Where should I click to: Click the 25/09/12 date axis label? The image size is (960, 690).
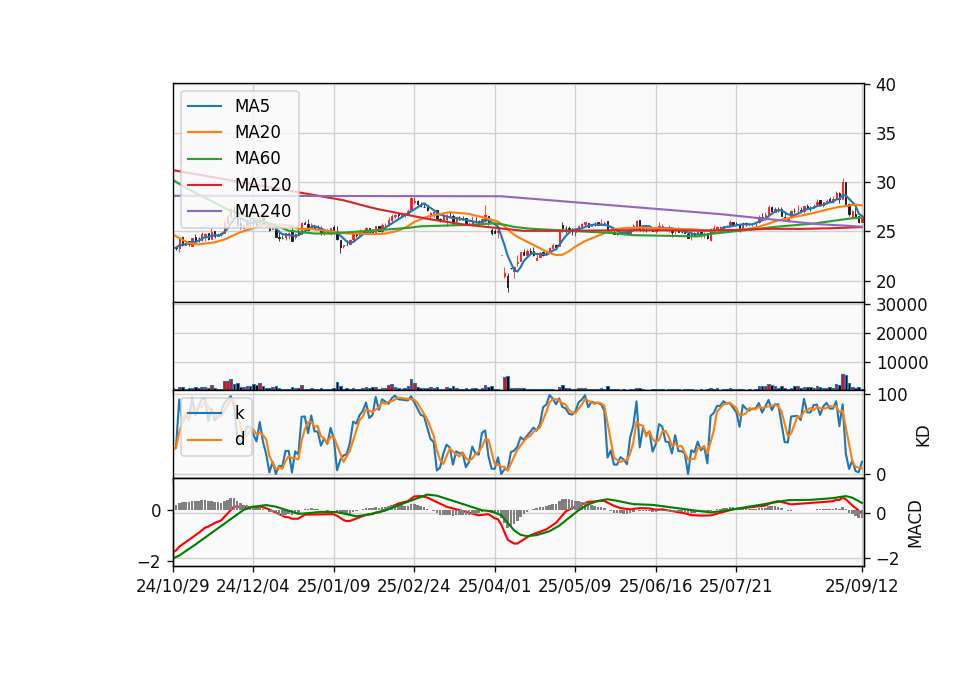coord(862,586)
